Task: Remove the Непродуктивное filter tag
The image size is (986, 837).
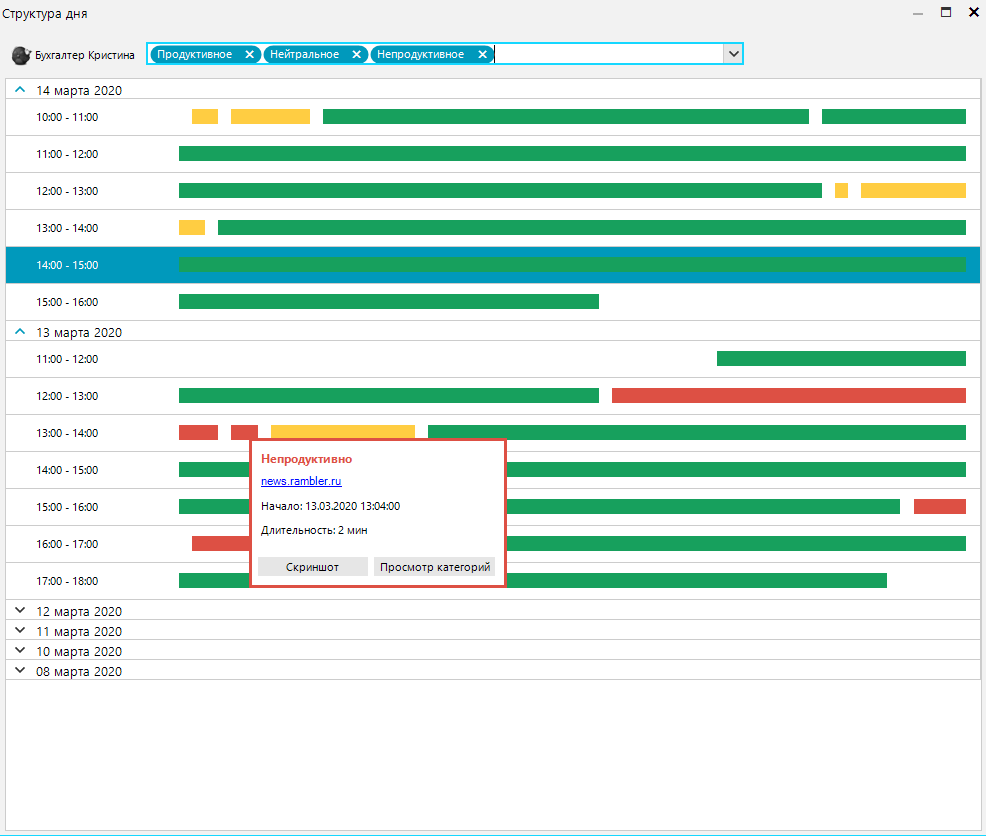Action: [483, 54]
